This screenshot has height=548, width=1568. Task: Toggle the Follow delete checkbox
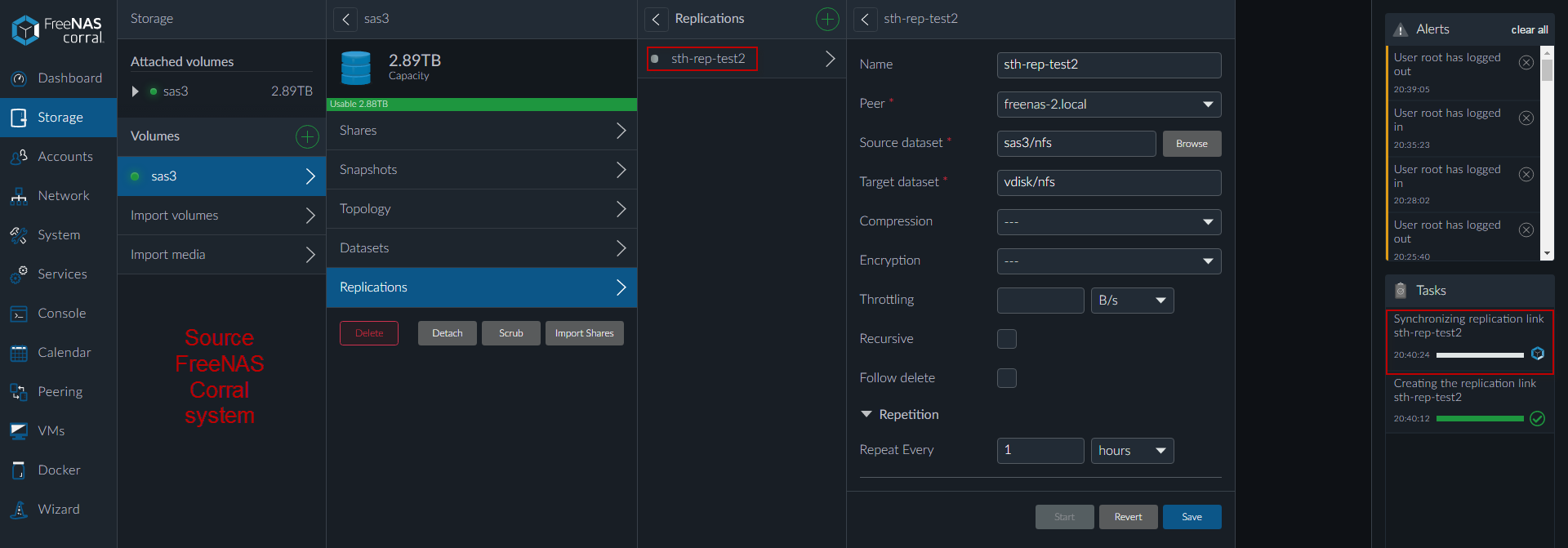point(1006,378)
